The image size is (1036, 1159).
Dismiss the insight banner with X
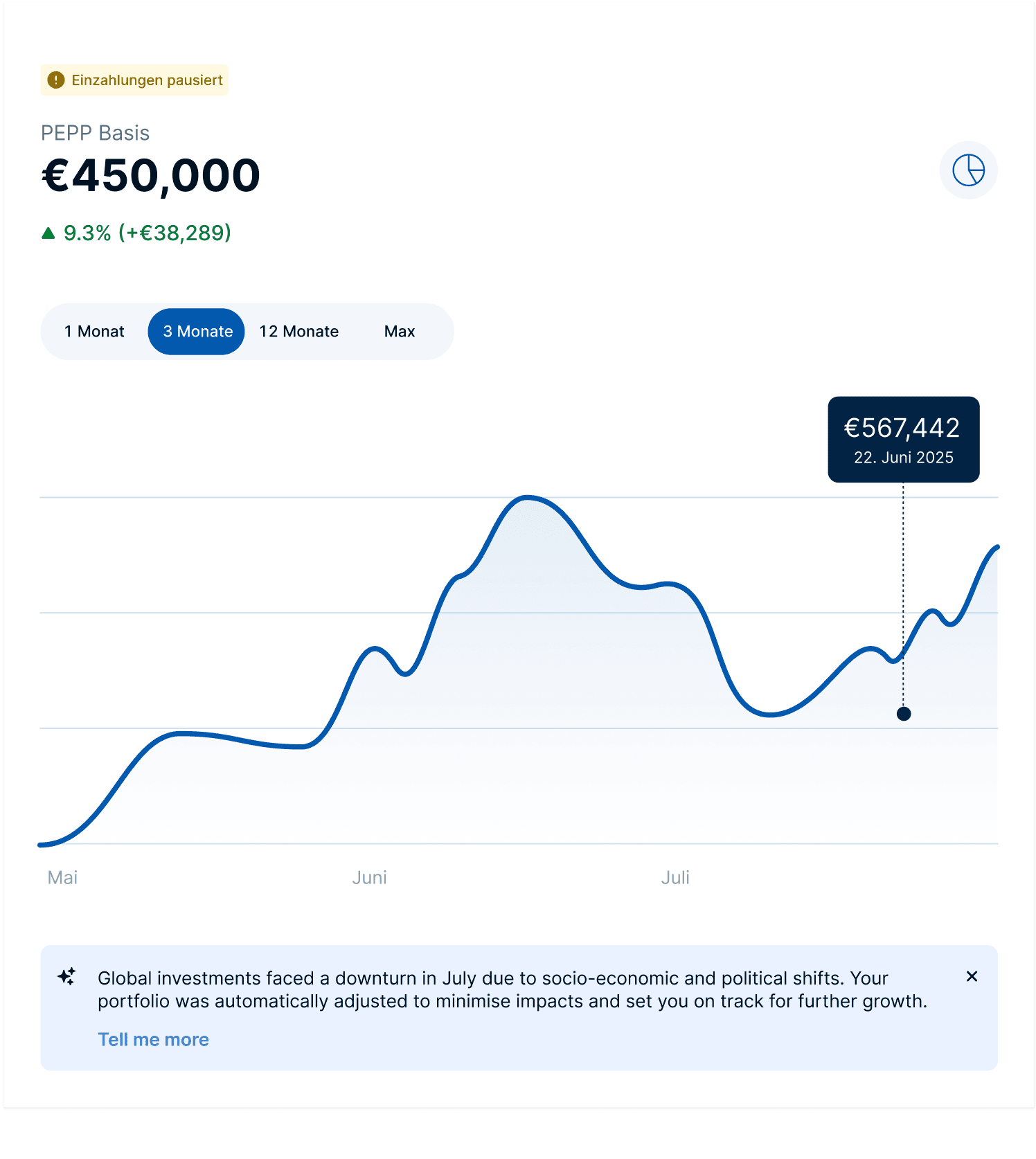[x=972, y=976]
